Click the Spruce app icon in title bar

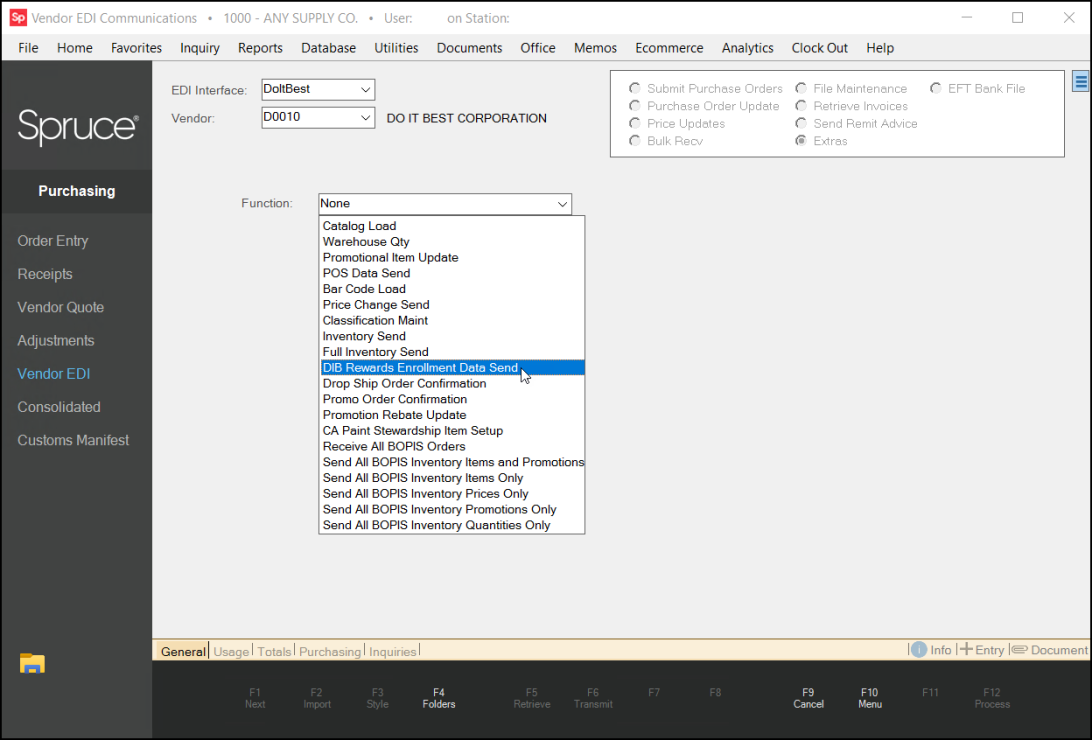click(18, 18)
